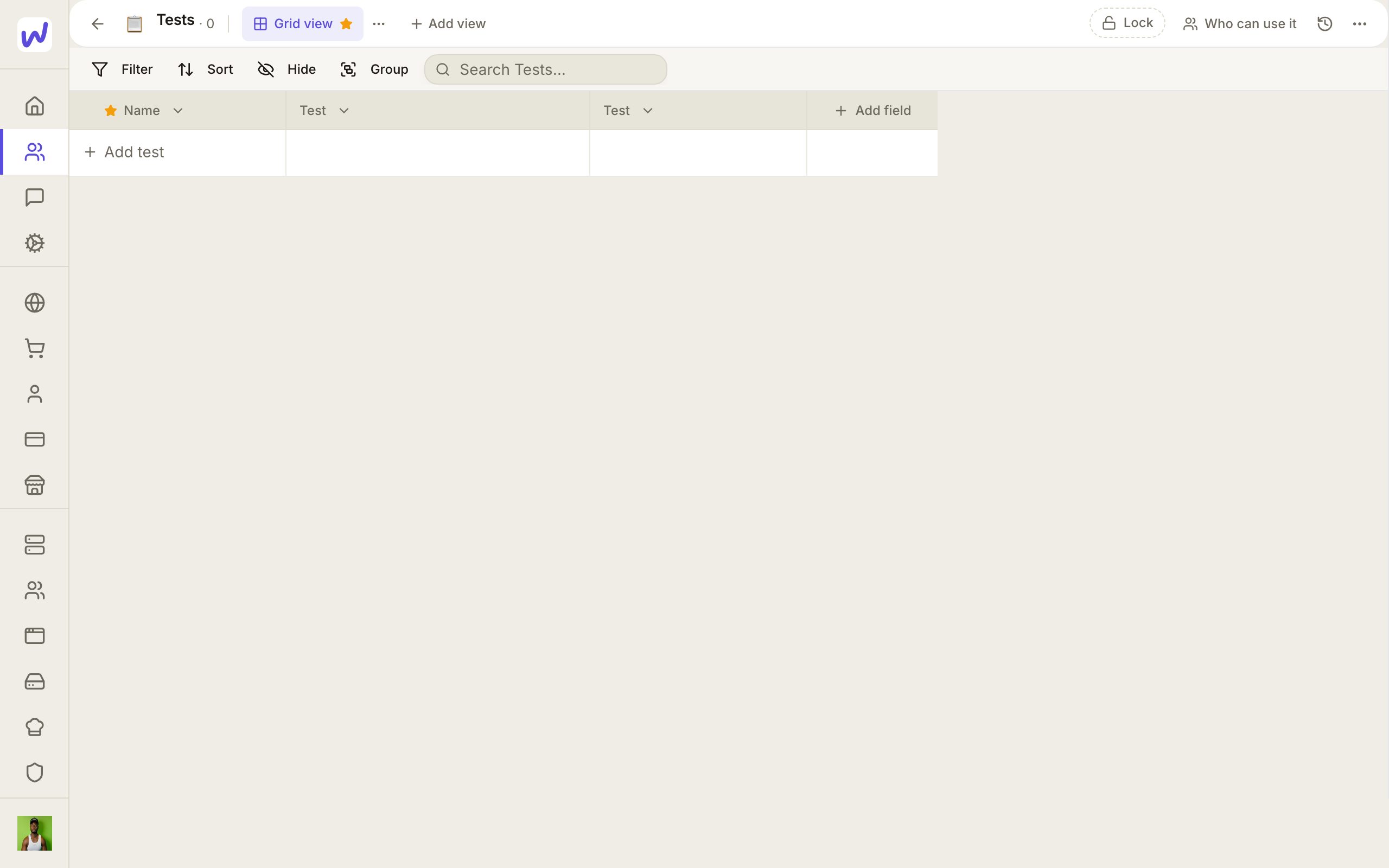1389x868 pixels.
Task: Expand the first Test column chevron
Action: tap(344, 111)
